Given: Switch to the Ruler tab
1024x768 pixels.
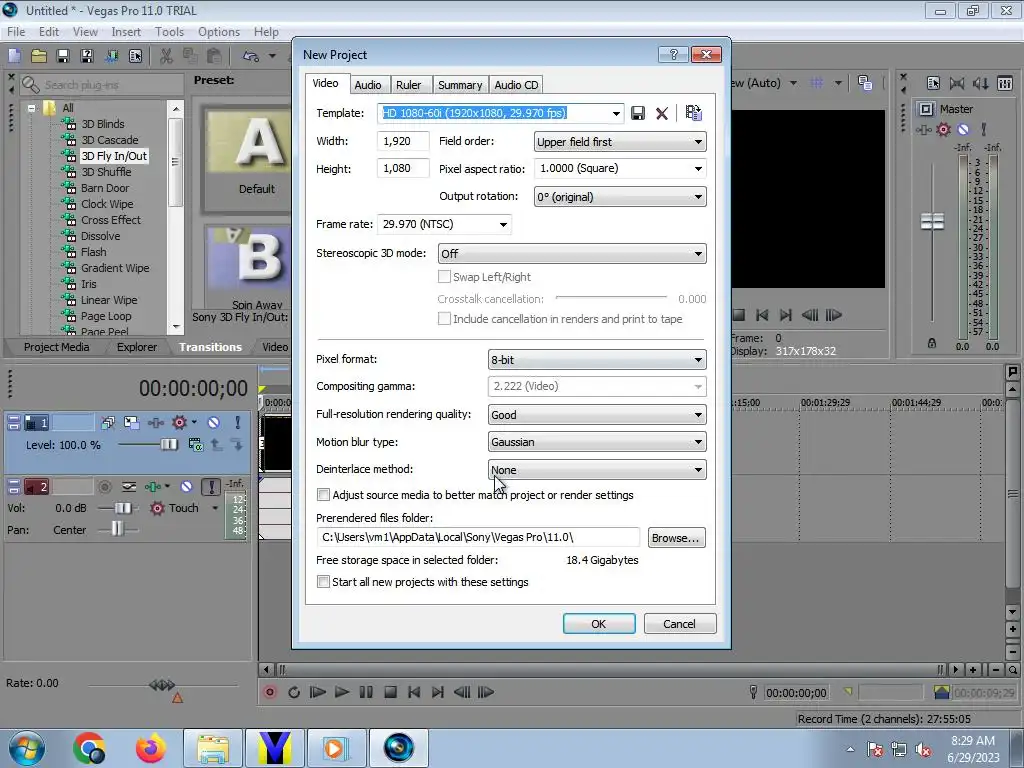Looking at the screenshot, I should coord(409,85).
